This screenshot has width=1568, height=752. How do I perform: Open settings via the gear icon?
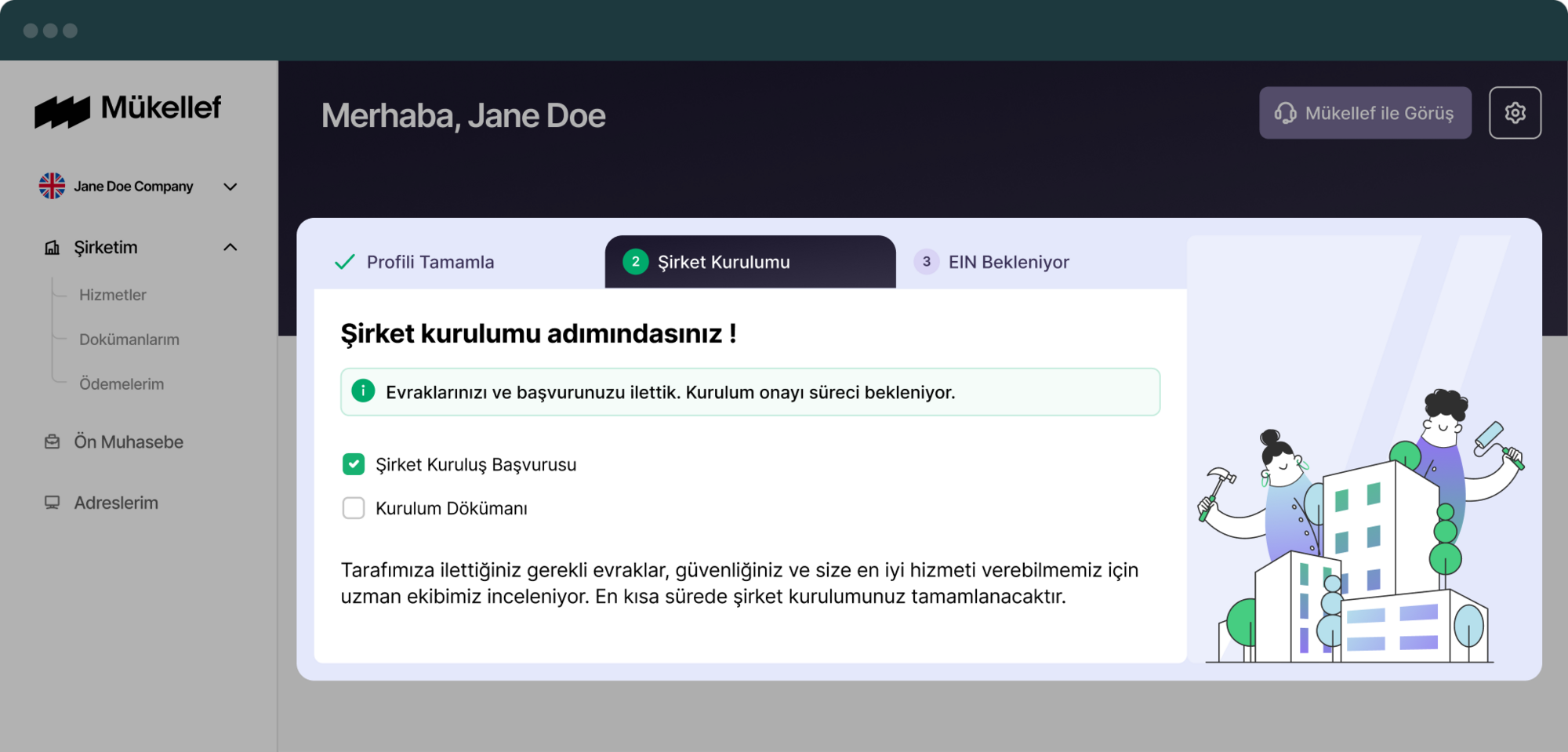pos(1515,113)
